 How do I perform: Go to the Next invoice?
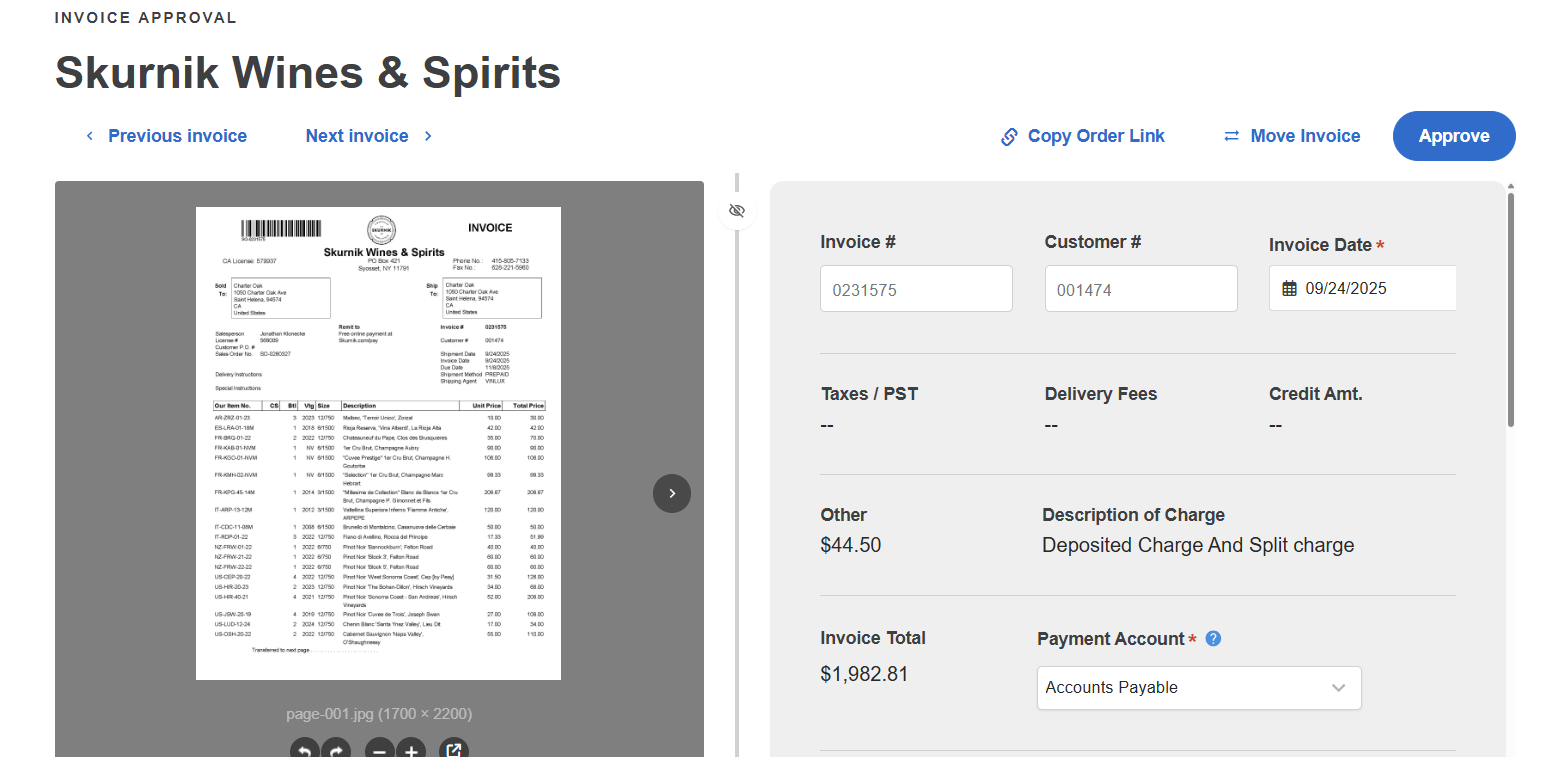tap(369, 136)
